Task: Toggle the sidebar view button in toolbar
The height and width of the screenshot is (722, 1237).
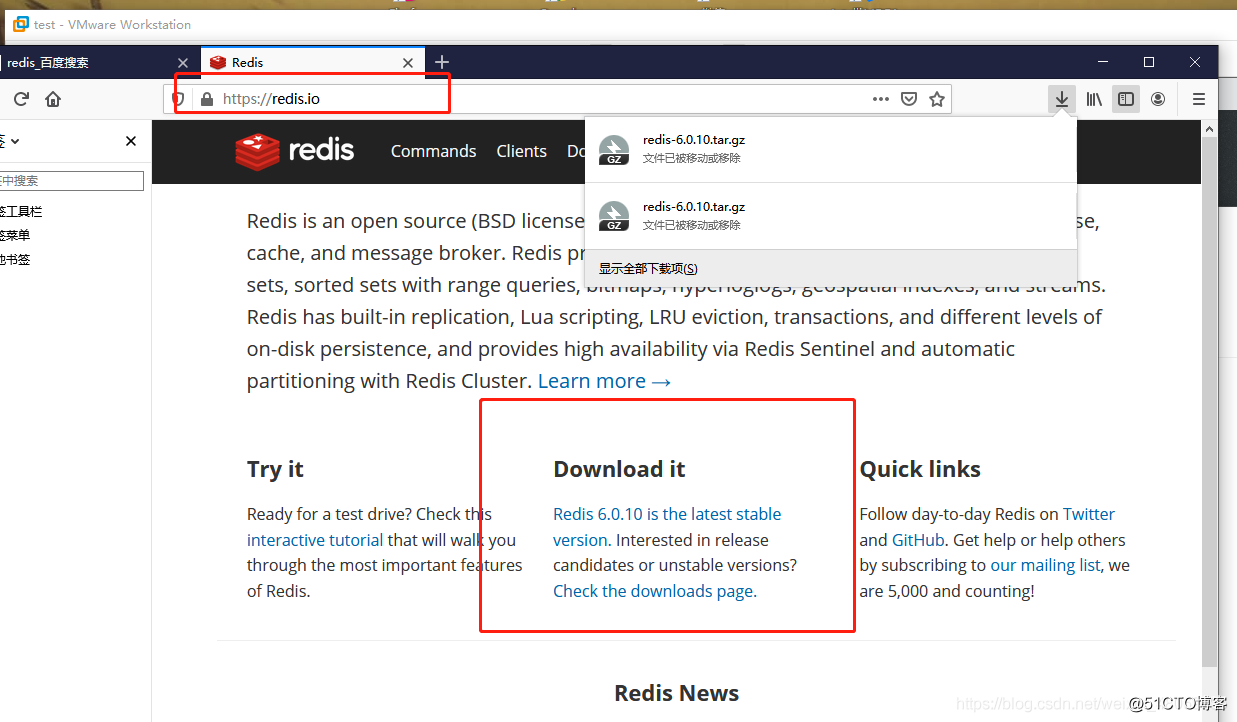Action: coord(1126,99)
